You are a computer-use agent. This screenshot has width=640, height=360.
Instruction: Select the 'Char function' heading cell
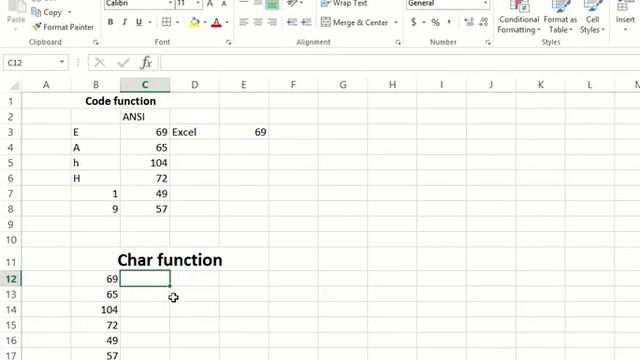click(170, 260)
